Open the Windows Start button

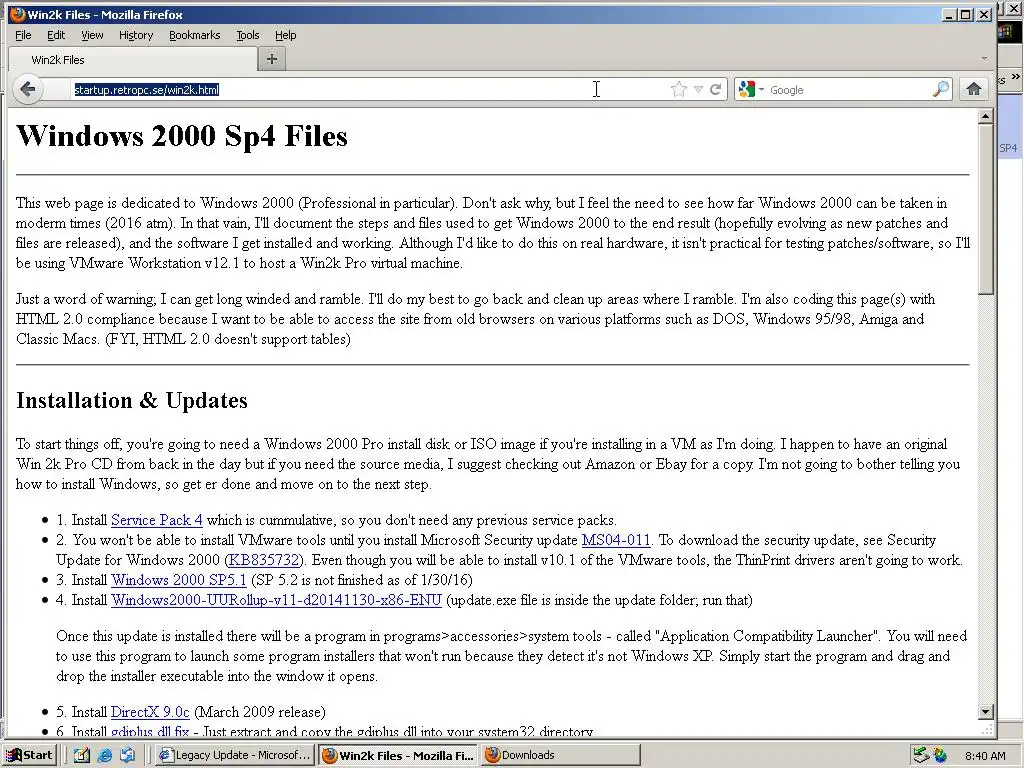(30, 755)
